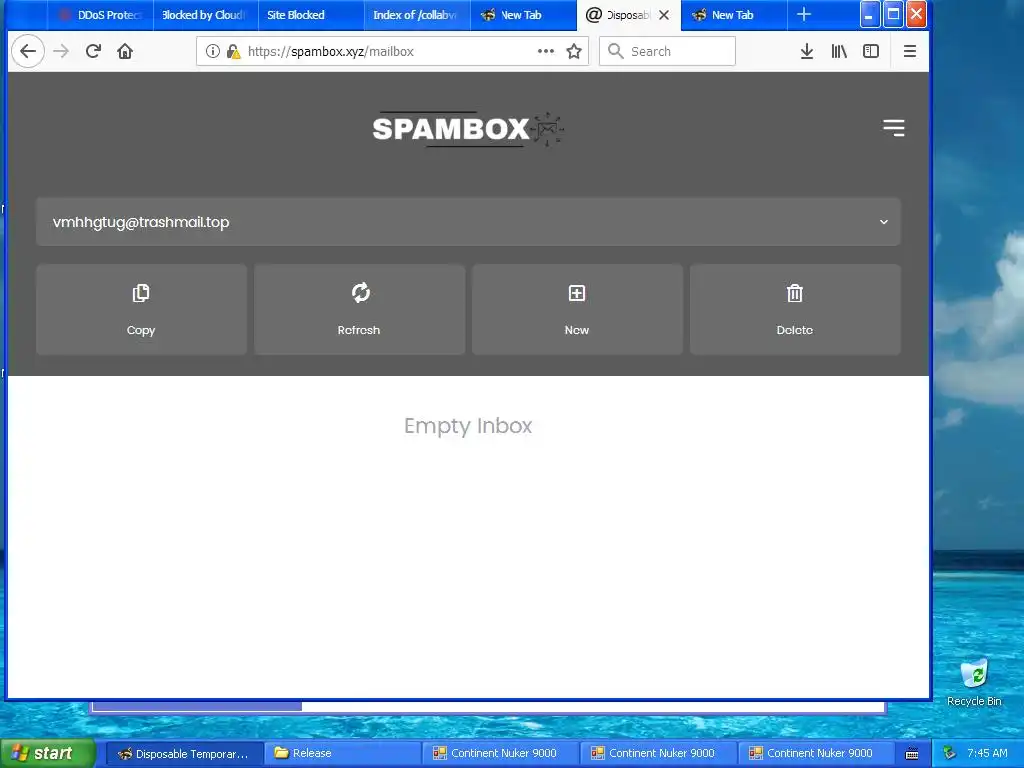
Task: Click the Spambox logo
Action: (468, 129)
